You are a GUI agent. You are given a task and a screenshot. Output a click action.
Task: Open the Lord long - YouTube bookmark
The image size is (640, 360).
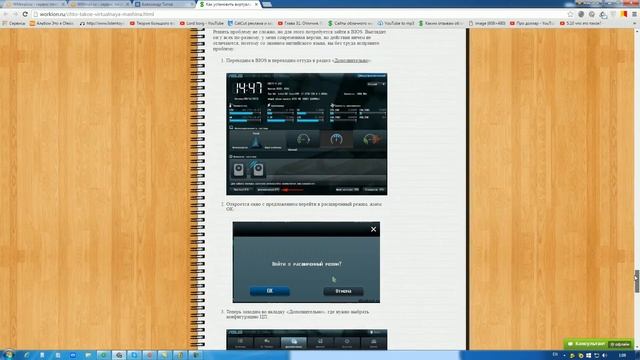click(x=202, y=24)
